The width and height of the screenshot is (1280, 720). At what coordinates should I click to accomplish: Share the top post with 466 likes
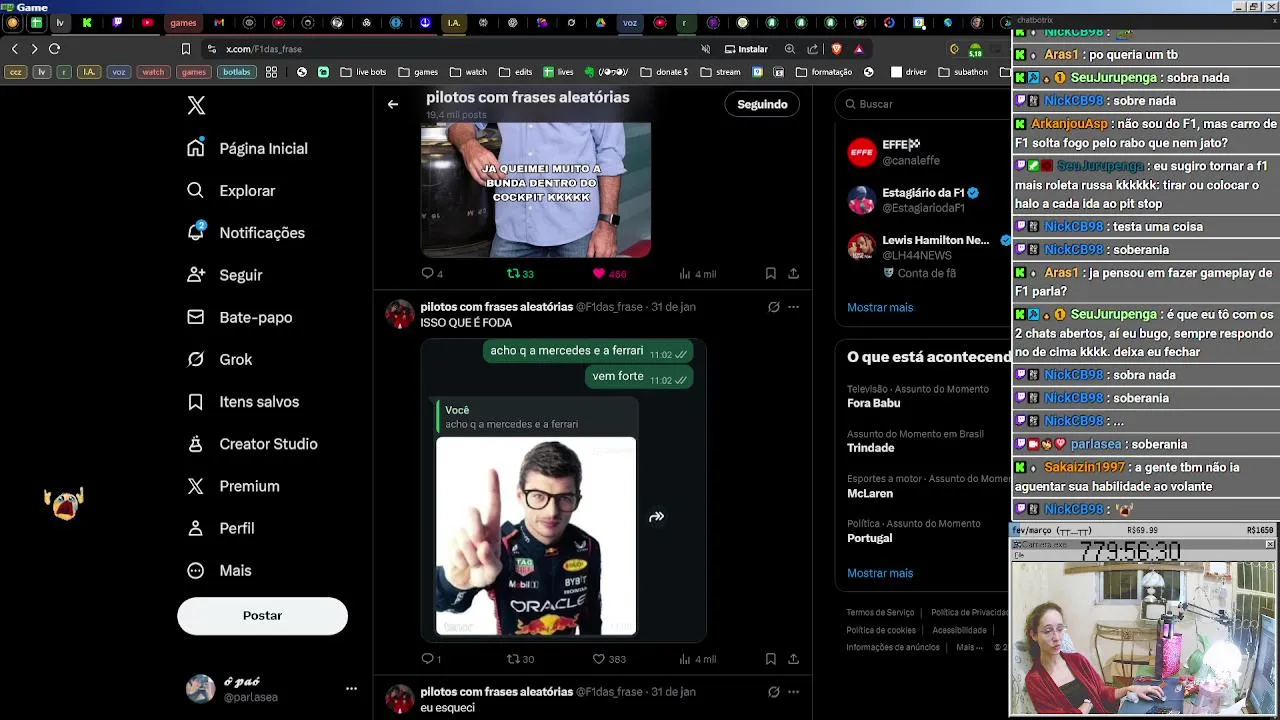point(793,273)
